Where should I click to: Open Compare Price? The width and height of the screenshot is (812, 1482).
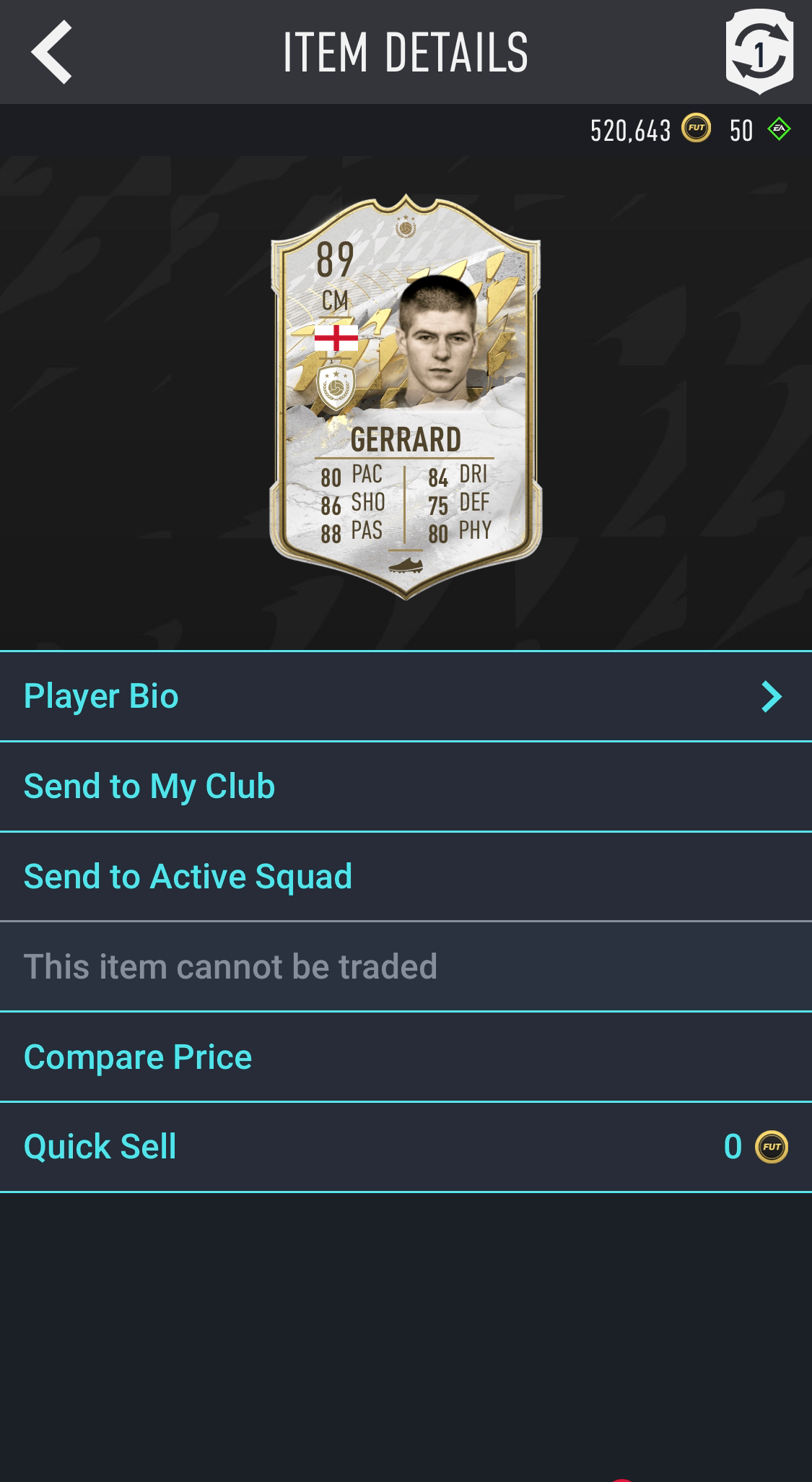[406, 1057]
